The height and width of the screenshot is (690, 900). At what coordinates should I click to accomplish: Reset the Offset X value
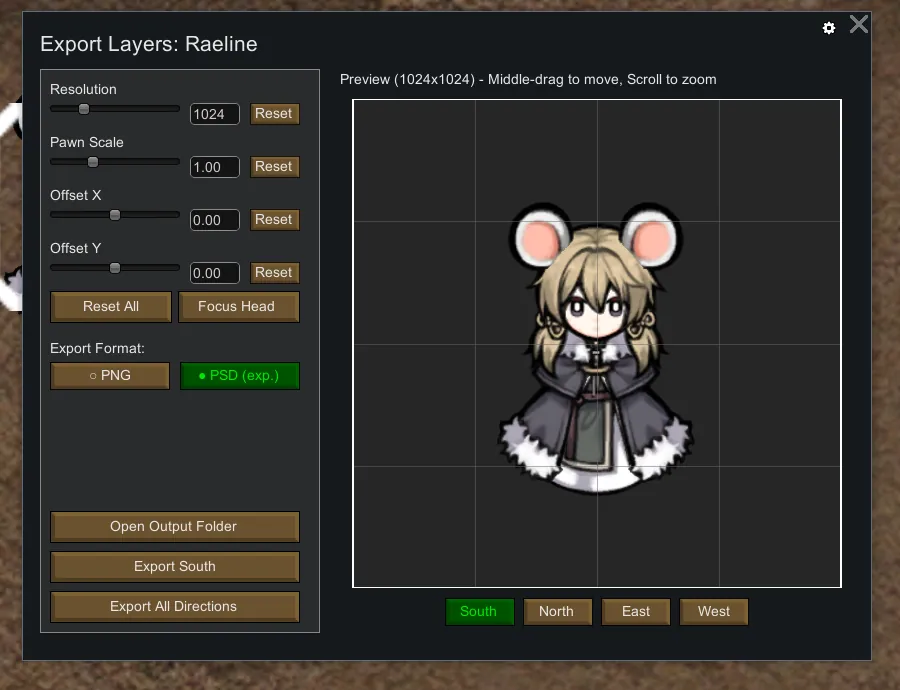tap(274, 220)
